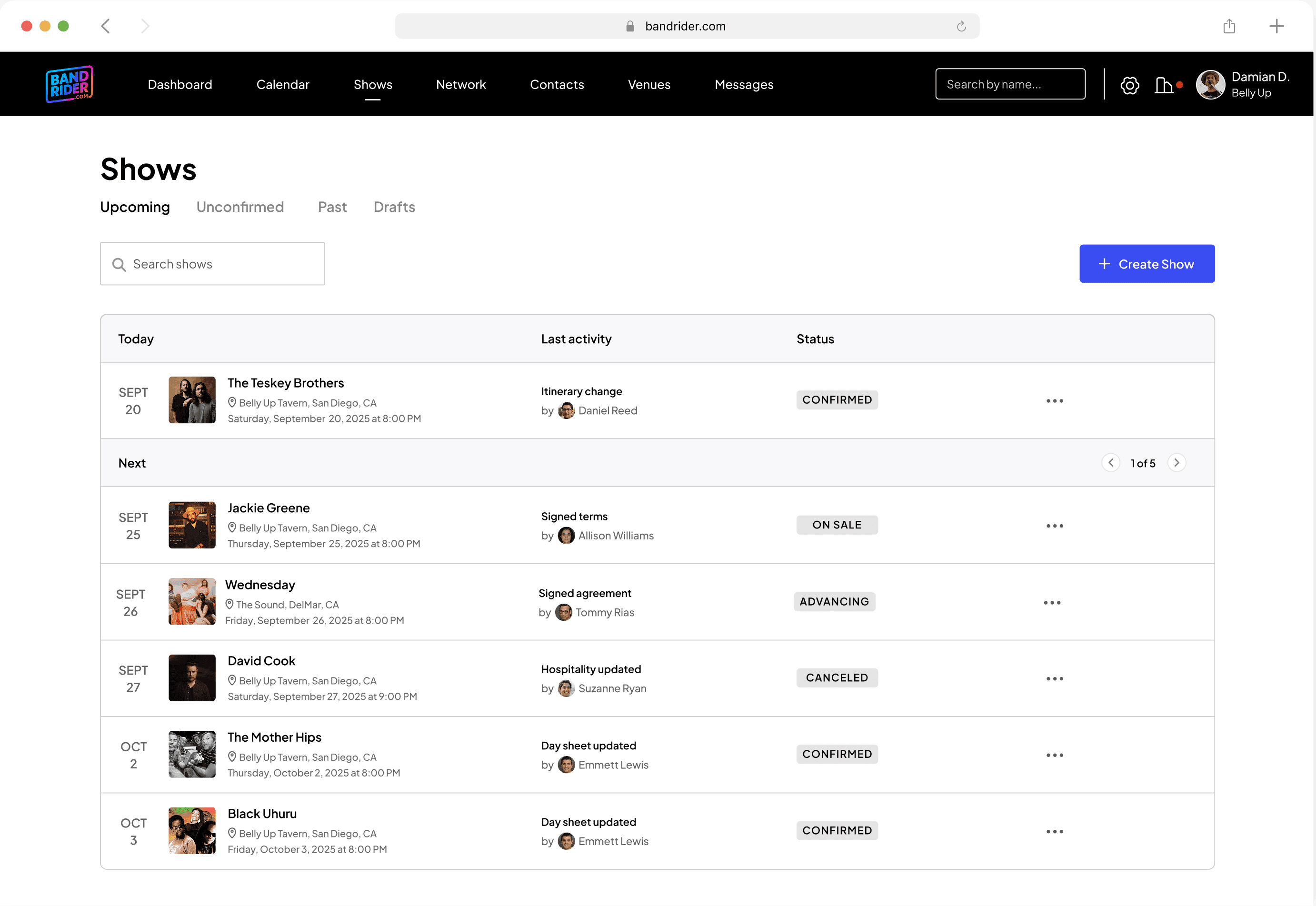Switch to the Unconfirmed tab
This screenshot has height=906, width=1316.
click(x=240, y=207)
